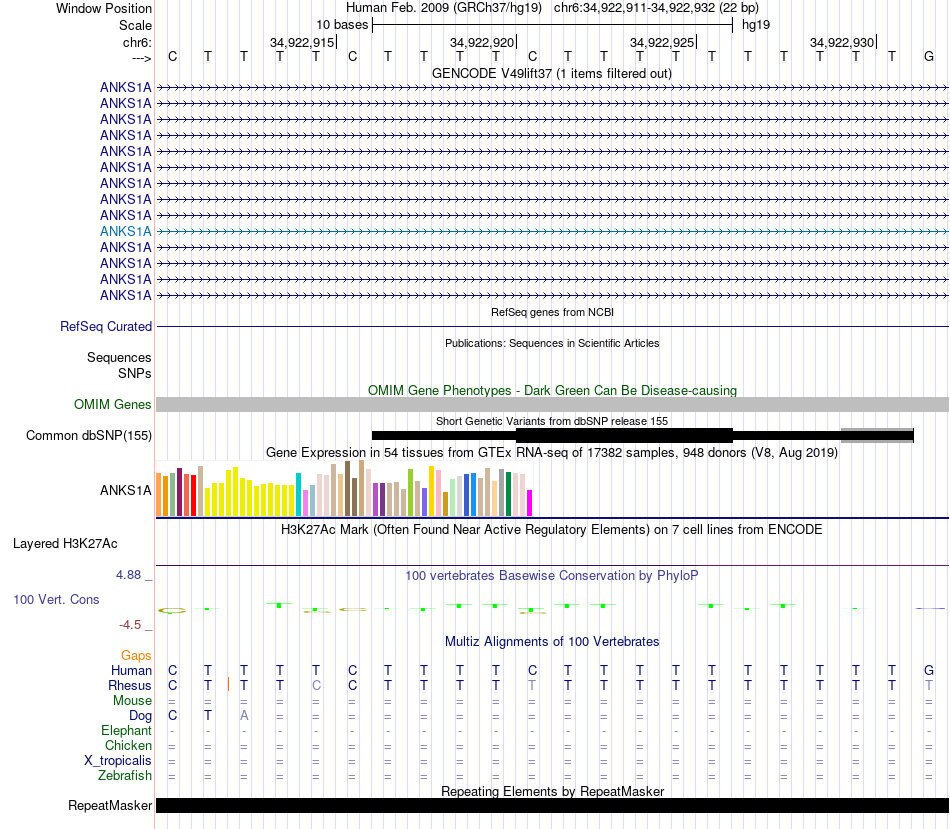The height and width of the screenshot is (829, 950).
Task: Click the orange Gaps label
Action: (x=136, y=656)
